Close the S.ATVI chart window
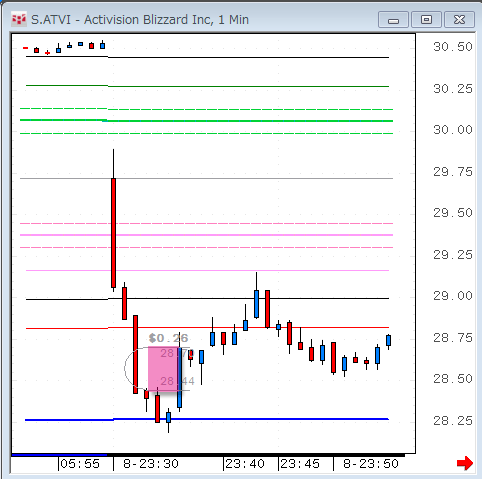The width and height of the screenshot is (482, 479). (x=459, y=20)
